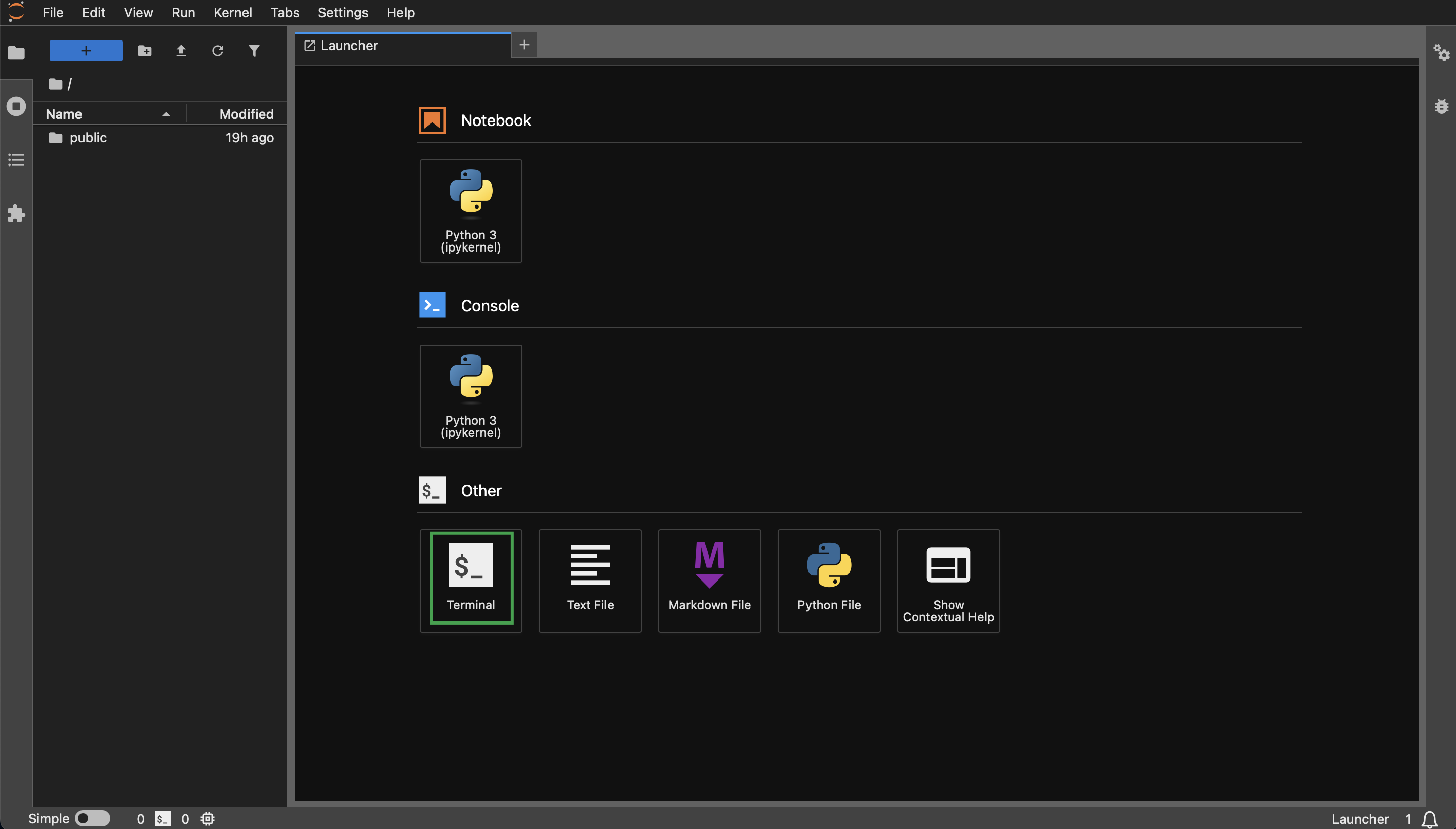This screenshot has height=829, width=1456.
Task: Add a new tab with plus button
Action: [524, 45]
